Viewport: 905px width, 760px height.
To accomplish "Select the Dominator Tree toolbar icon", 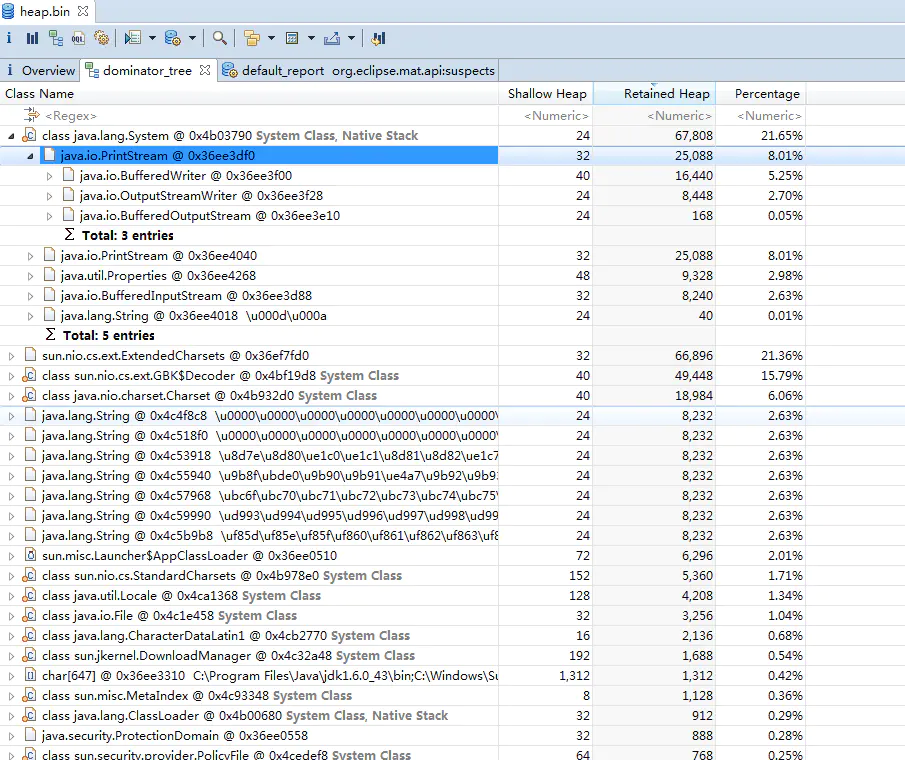I will 57,37.
